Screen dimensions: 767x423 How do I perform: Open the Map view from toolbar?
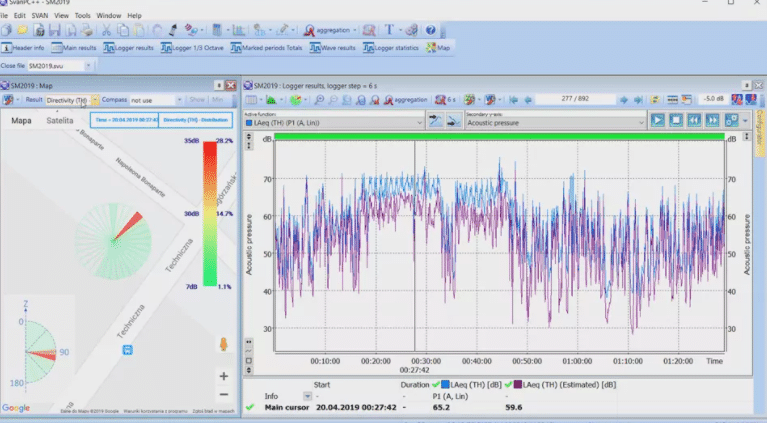pyautogui.click(x=437, y=47)
